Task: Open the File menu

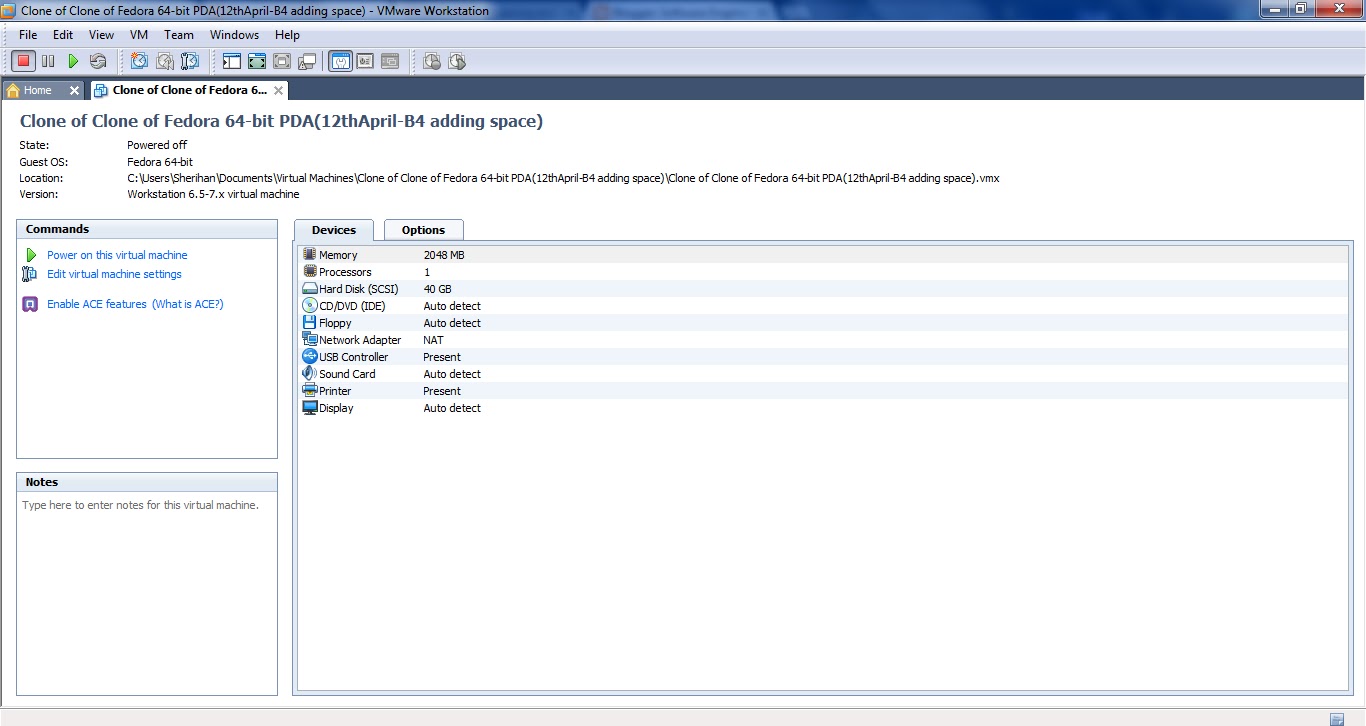Action: (28, 35)
